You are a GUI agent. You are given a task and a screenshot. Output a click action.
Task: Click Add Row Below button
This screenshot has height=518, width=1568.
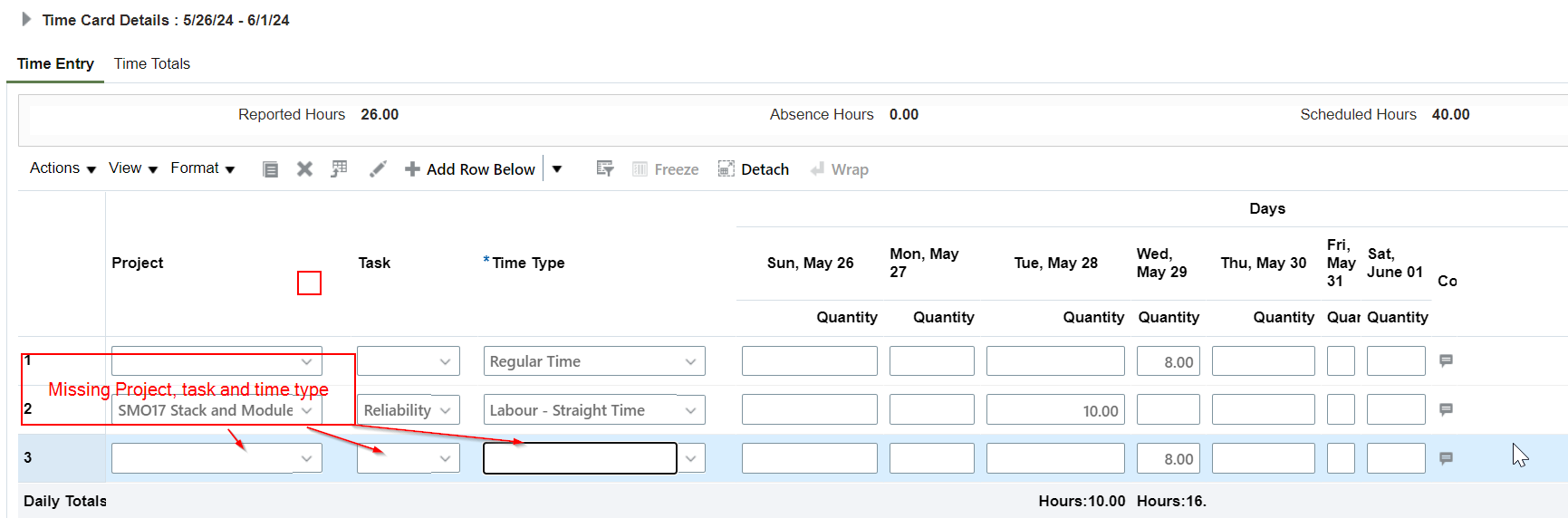471,169
